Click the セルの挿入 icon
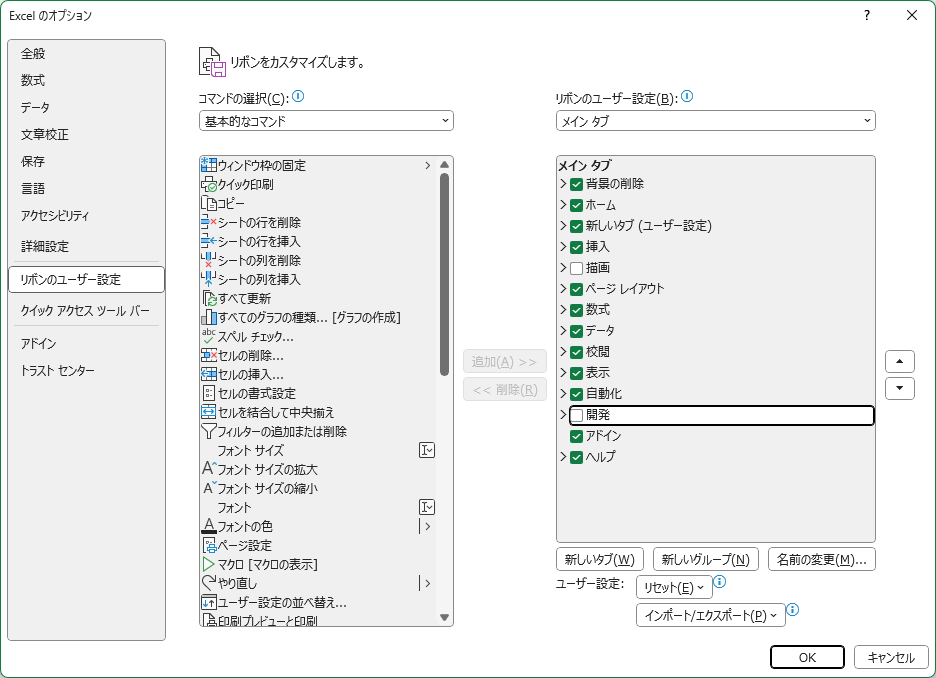This screenshot has height=678, width=936. point(208,374)
